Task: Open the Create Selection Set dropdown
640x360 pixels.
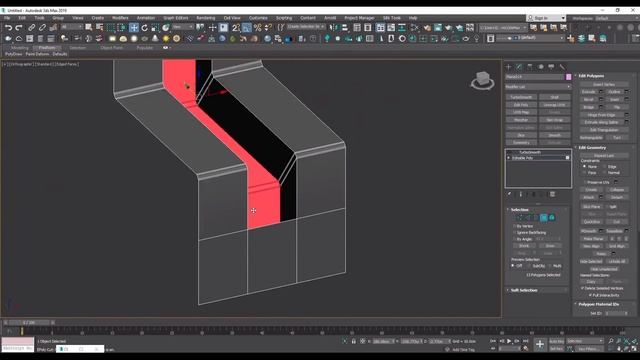Action: (306, 27)
